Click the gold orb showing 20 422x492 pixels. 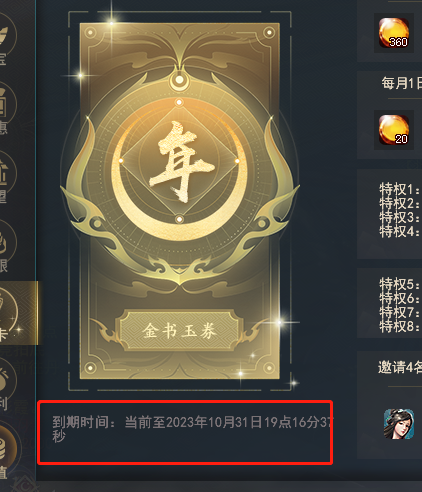point(394,130)
